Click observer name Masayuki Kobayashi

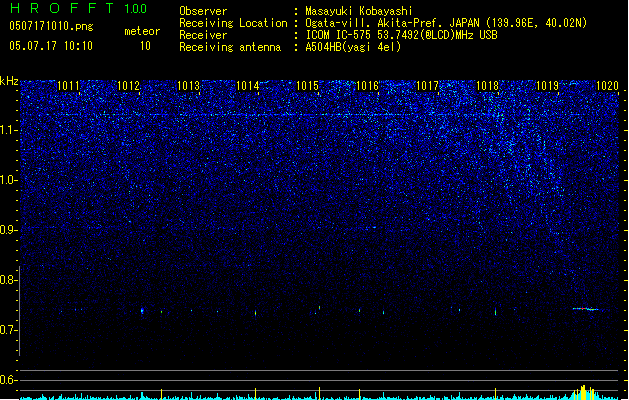coord(359,11)
